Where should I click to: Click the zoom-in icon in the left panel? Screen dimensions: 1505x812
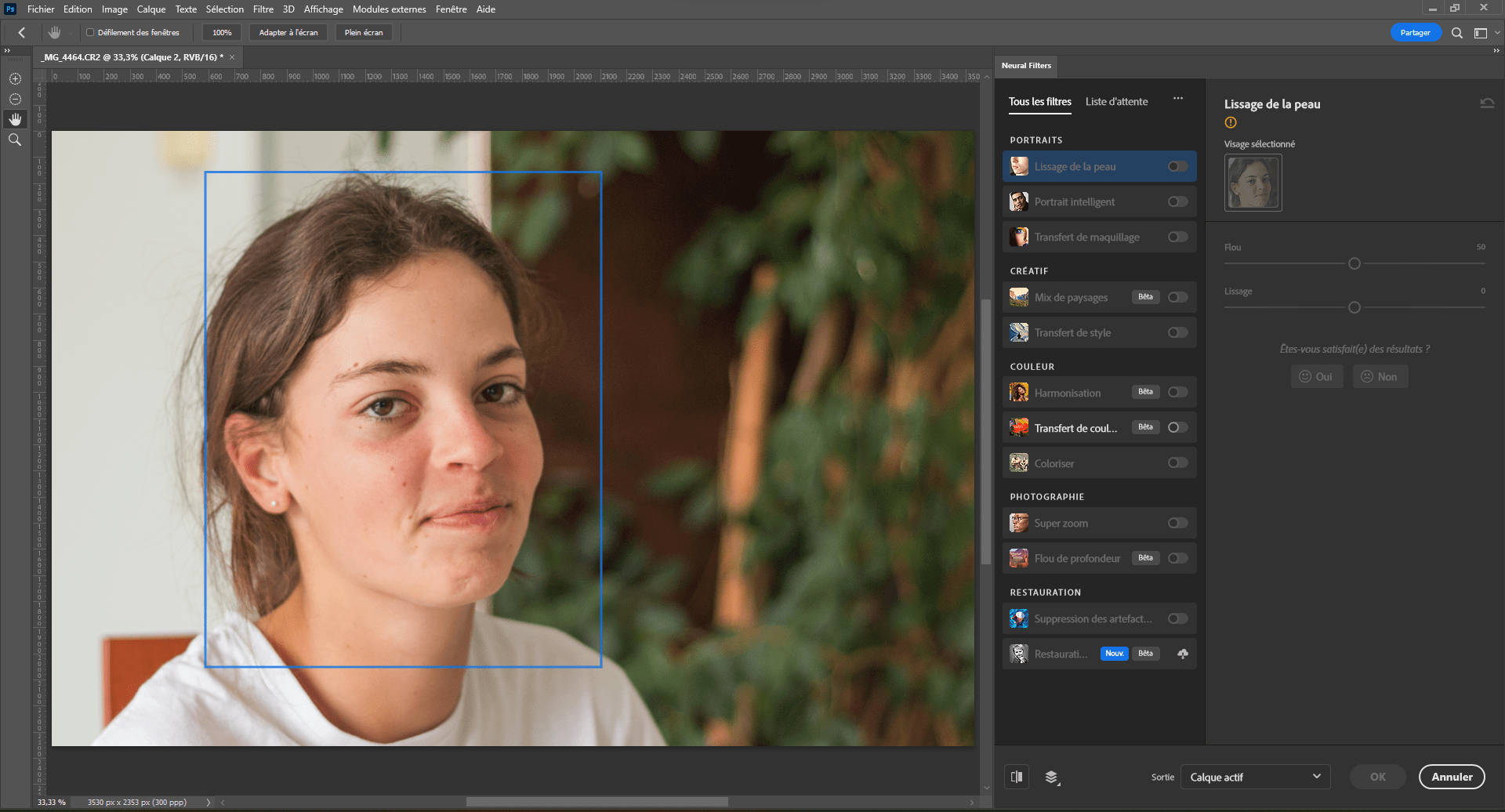[14, 78]
